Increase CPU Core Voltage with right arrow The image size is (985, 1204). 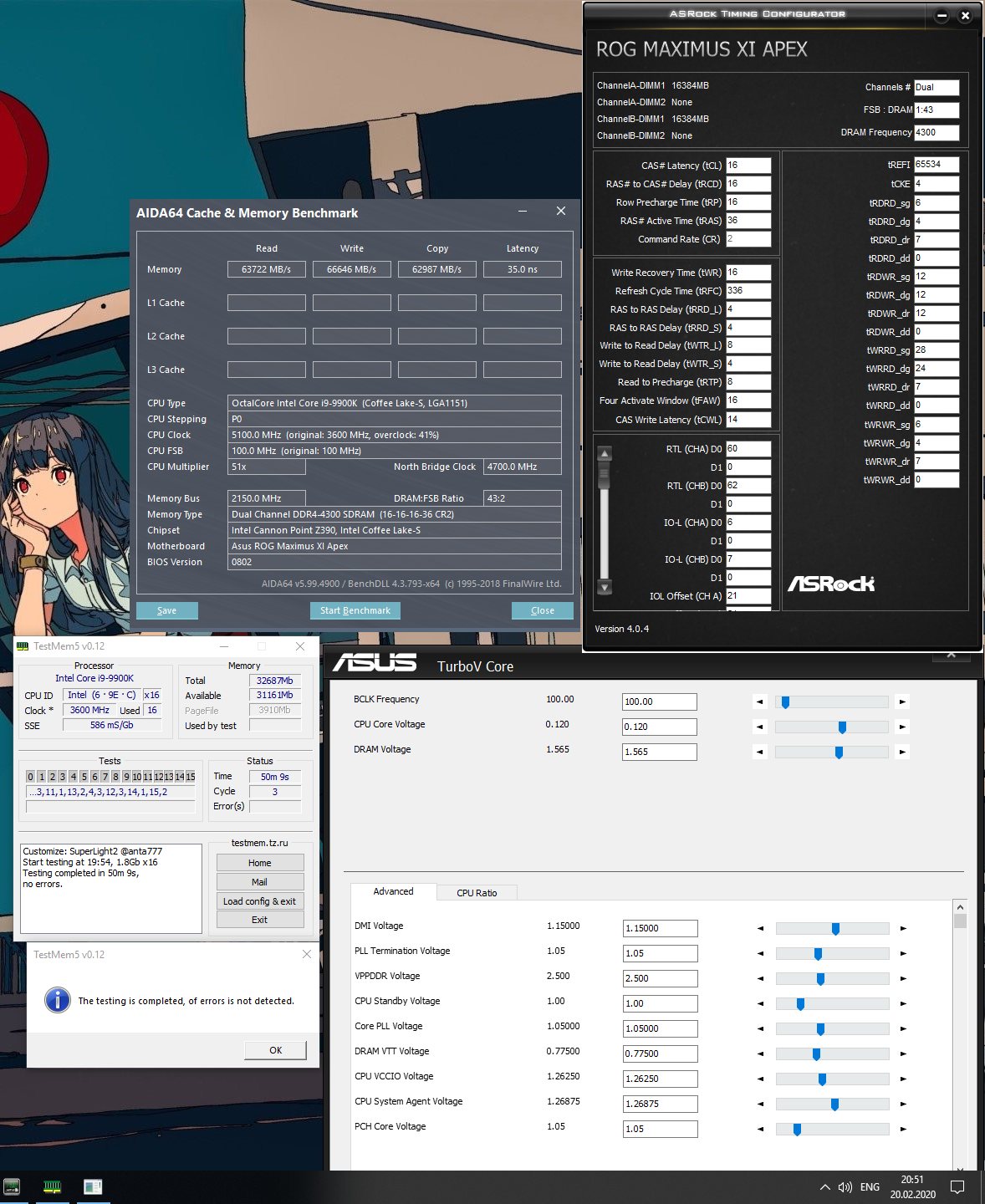pos(902,727)
